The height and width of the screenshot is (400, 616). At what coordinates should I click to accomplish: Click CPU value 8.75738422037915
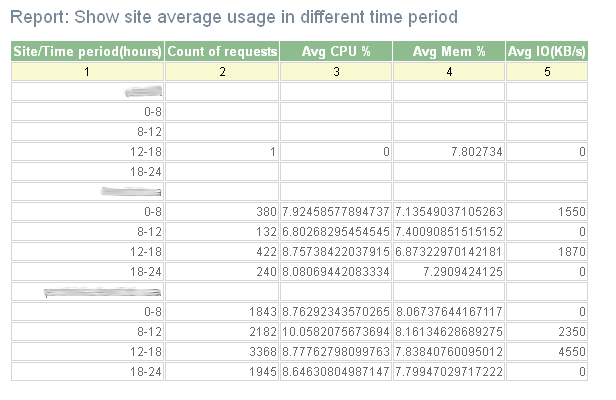[336, 252]
